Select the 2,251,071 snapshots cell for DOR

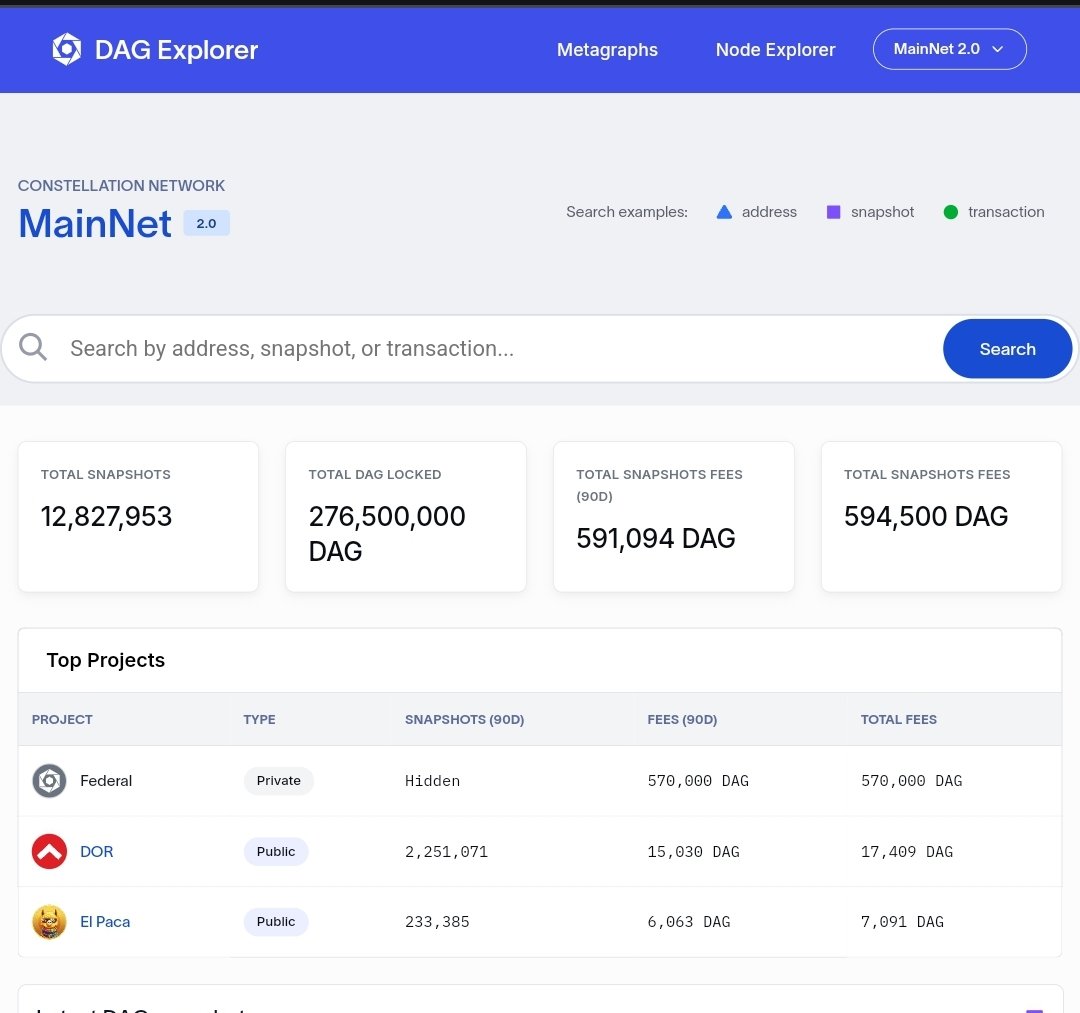[x=446, y=852]
